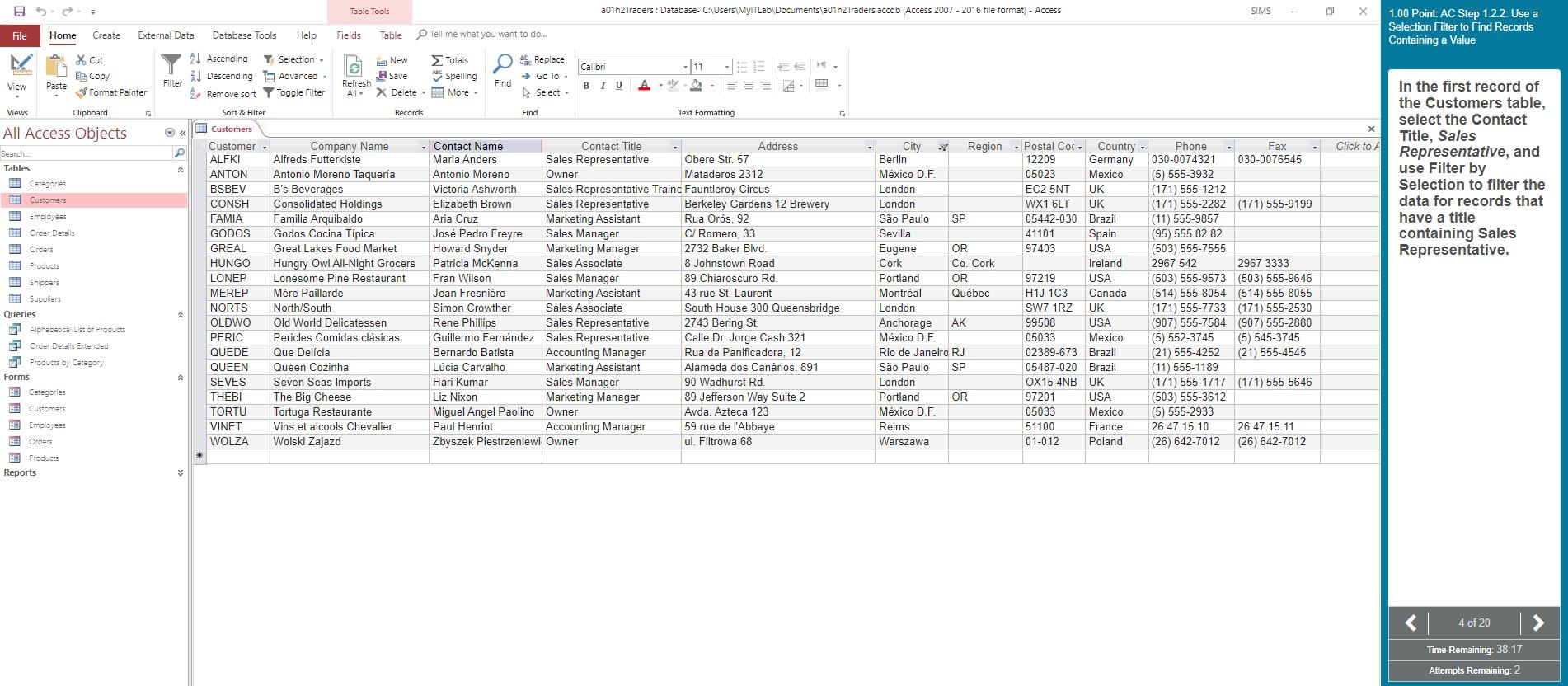Open the Company Name column dropdown arrow

[x=424, y=147]
